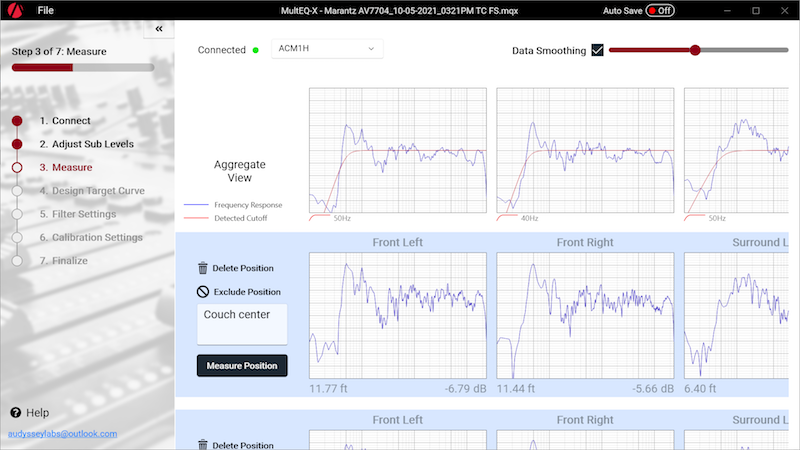Click the step progress bar
The height and width of the screenshot is (450, 800).
(x=83, y=67)
